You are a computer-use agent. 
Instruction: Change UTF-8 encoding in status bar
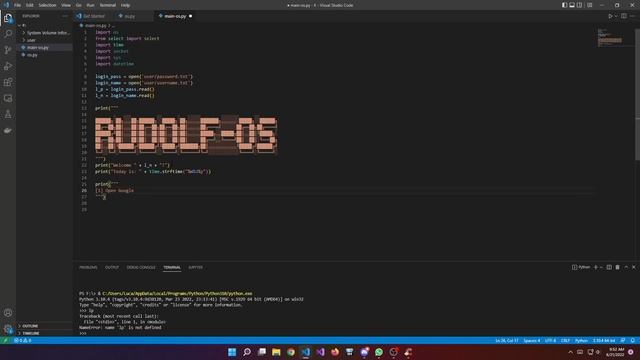pos(550,340)
